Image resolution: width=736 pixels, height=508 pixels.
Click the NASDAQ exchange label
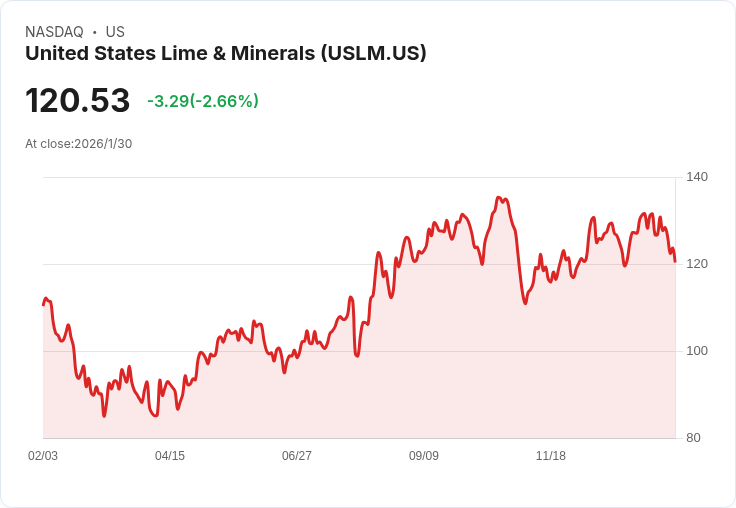tap(54, 32)
